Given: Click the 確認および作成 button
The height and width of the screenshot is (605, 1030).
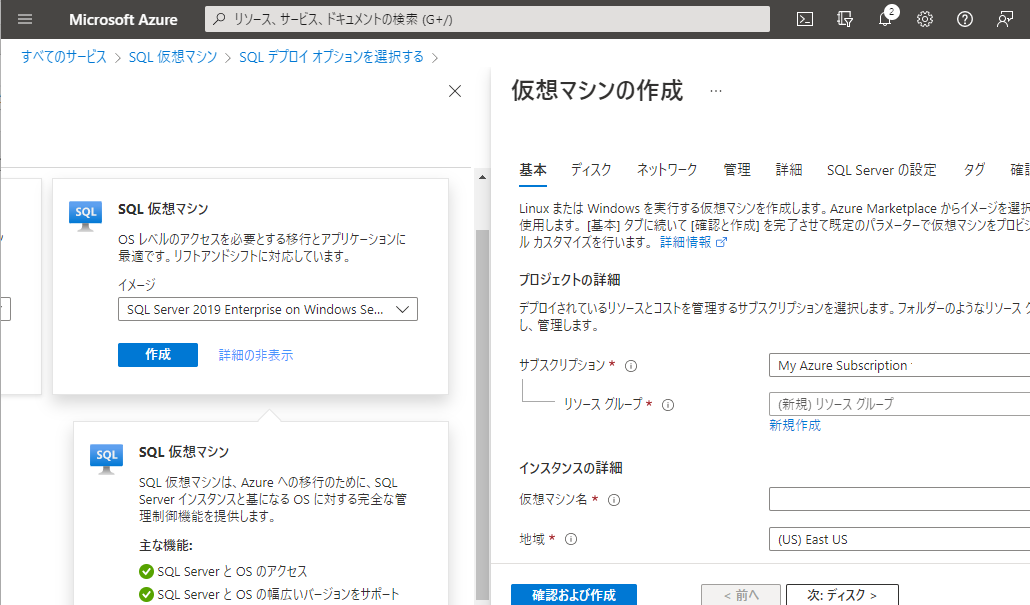Looking at the screenshot, I should pos(573,595).
